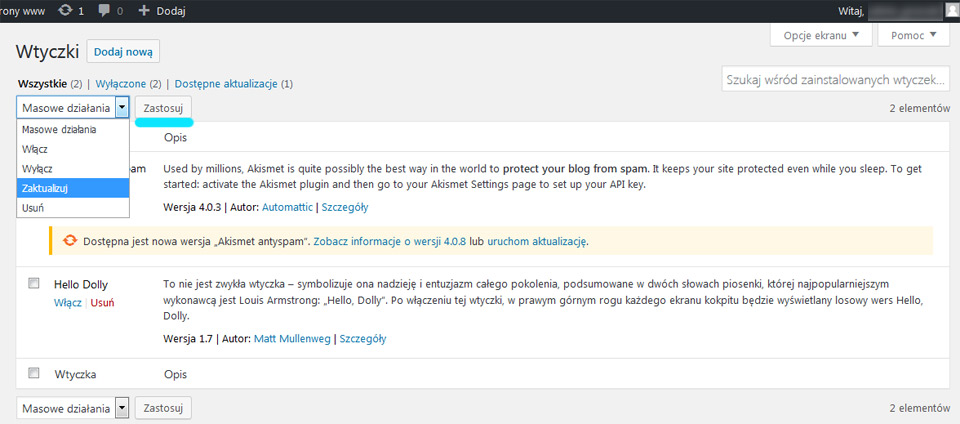Filter by Dostępne aktualizacje

click(226, 83)
